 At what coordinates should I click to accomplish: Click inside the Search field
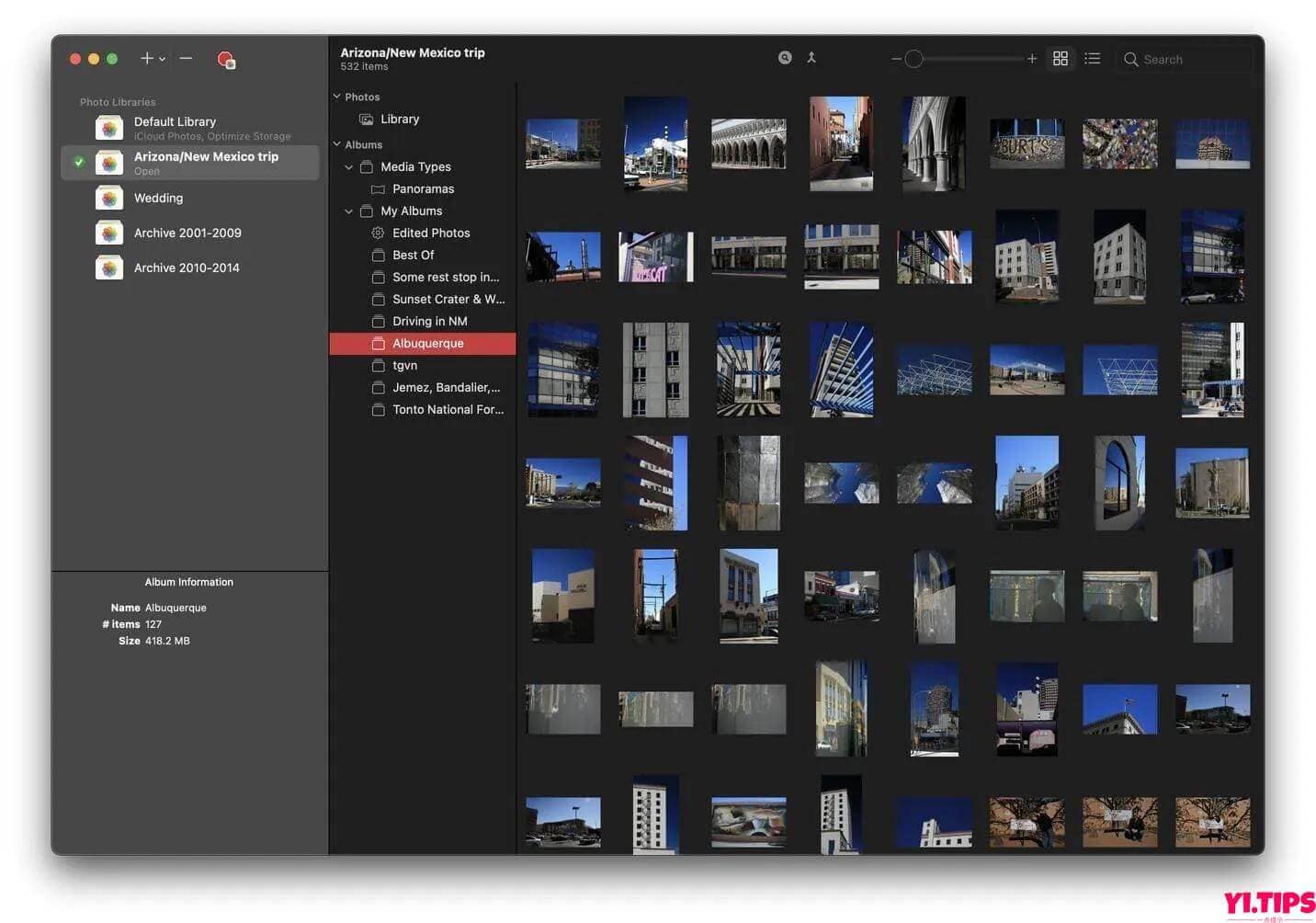(x=1186, y=58)
